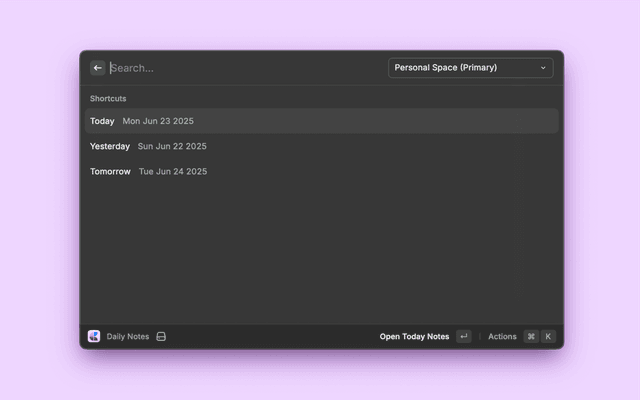Click the Open Today Notes button

pyautogui.click(x=414, y=337)
